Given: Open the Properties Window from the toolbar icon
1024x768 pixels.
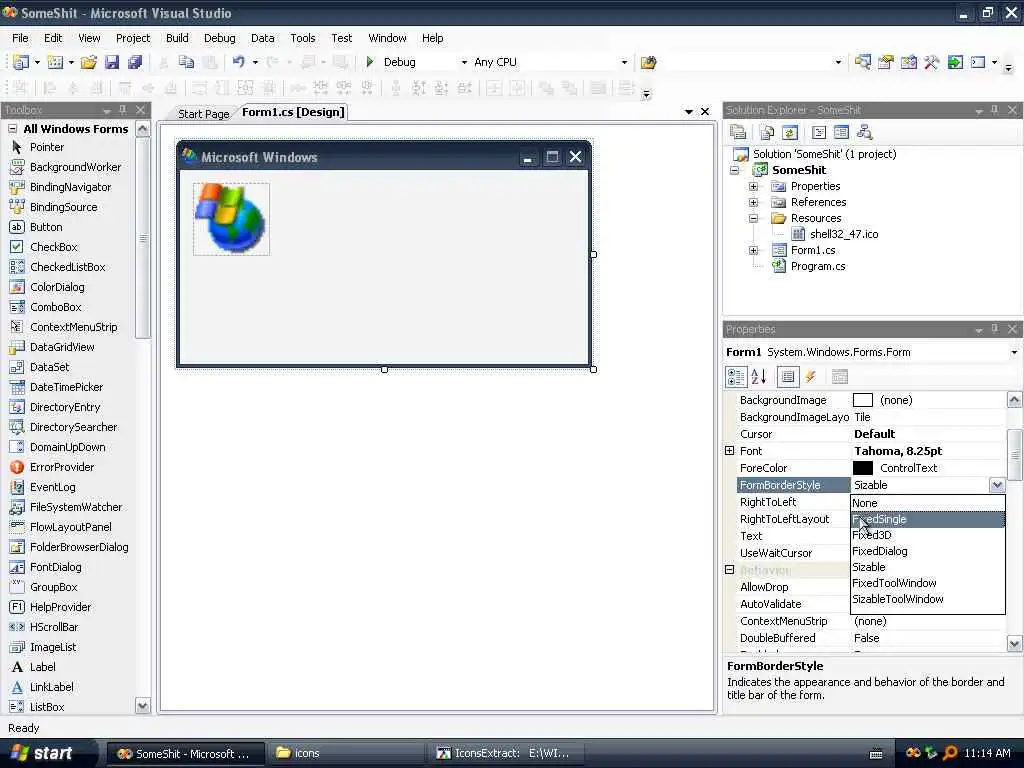Looking at the screenshot, I should (886, 62).
